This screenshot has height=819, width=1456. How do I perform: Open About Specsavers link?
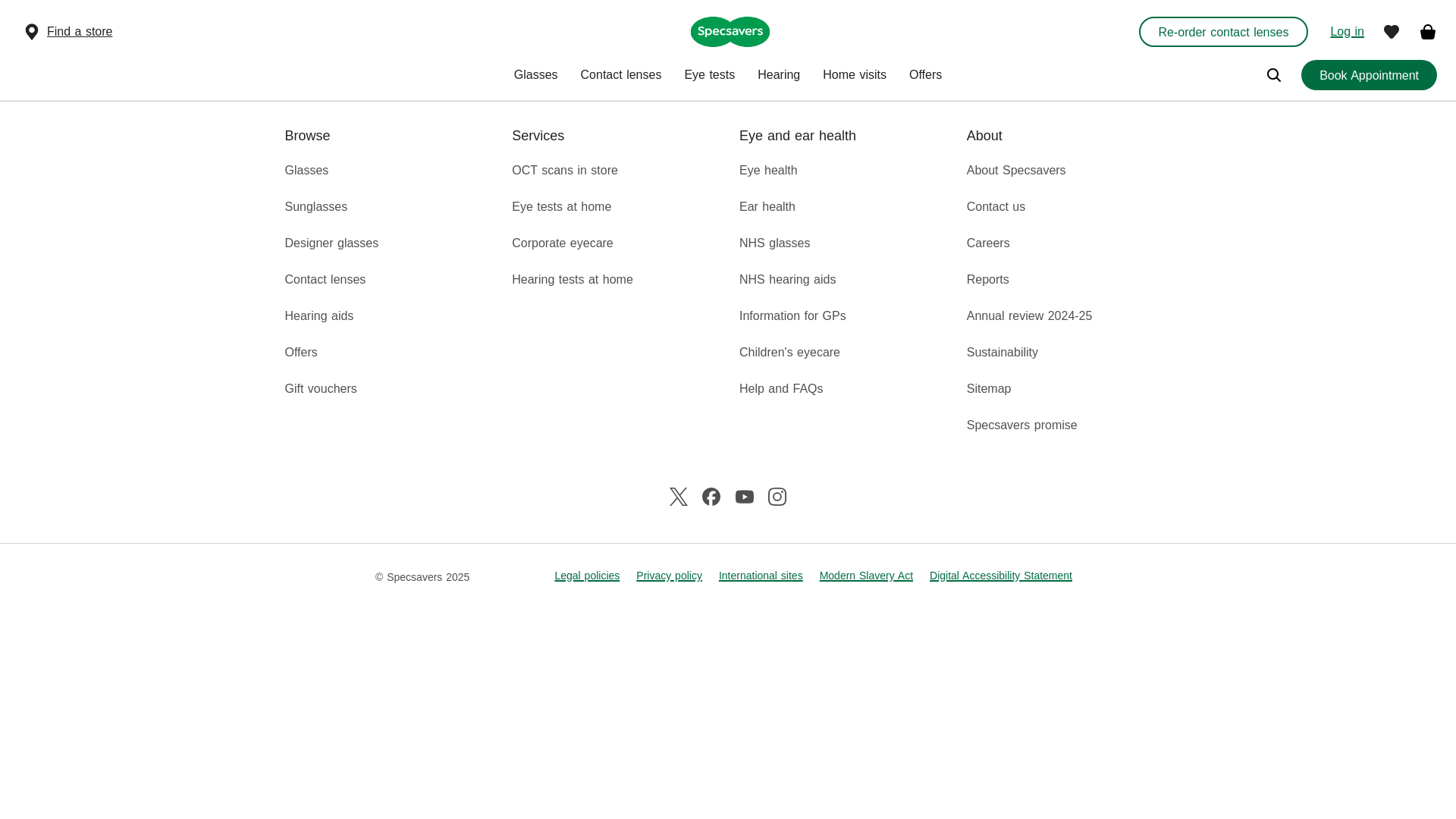point(1015,171)
